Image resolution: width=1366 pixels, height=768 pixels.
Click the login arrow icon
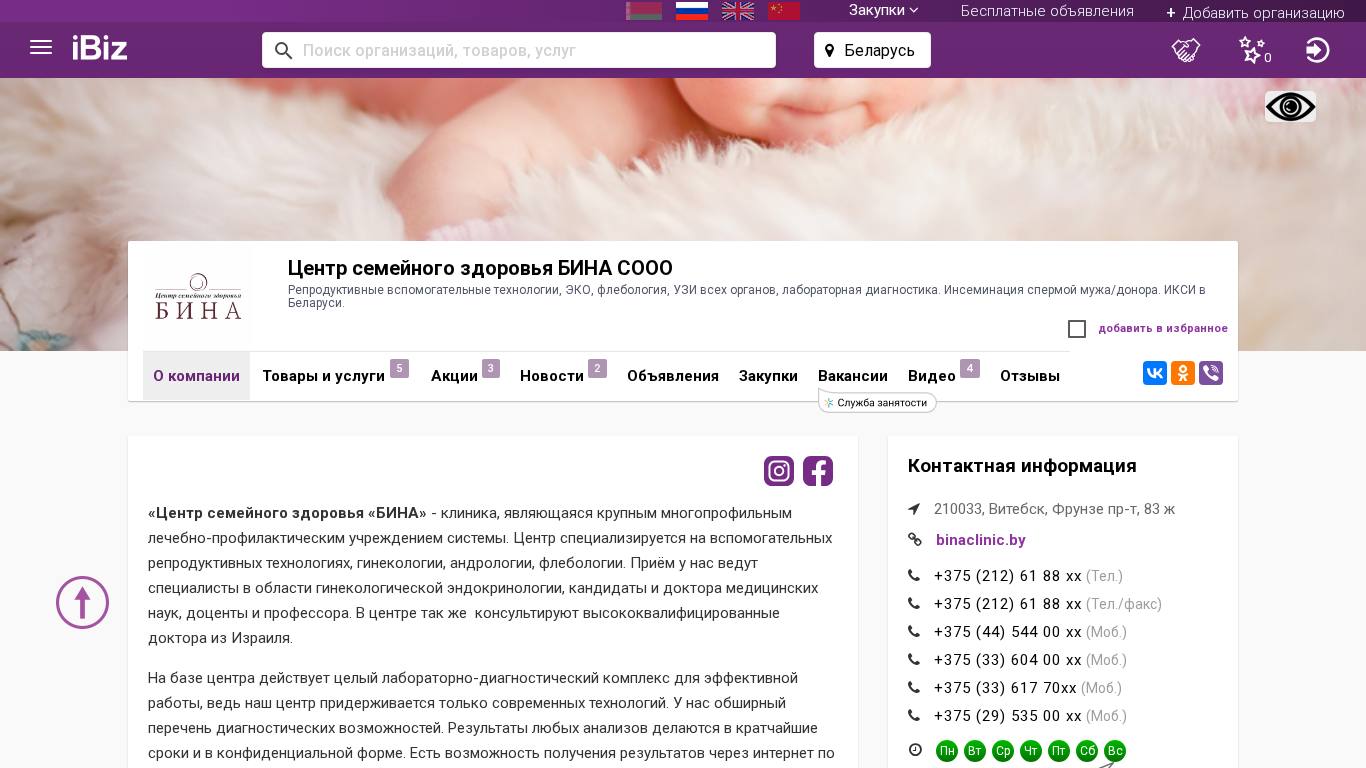tap(1318, 50)
